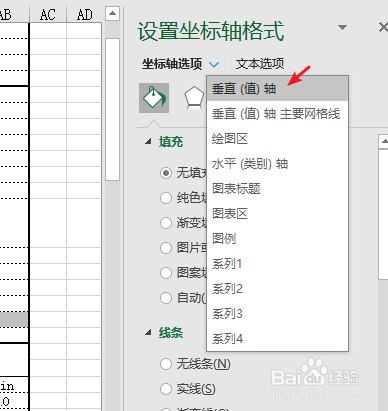Click the worksheet scrollbar up arrow
388x411 pixels.
pyautogui.click(x=112, y=14)
